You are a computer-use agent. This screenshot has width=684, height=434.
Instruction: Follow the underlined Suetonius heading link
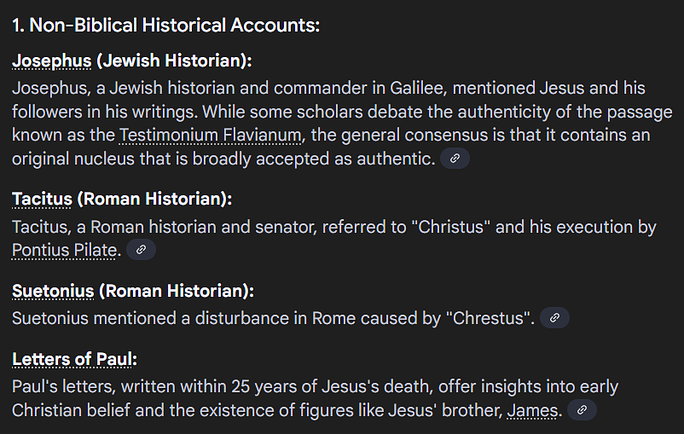pyautogui.click(x=53, y=291)
